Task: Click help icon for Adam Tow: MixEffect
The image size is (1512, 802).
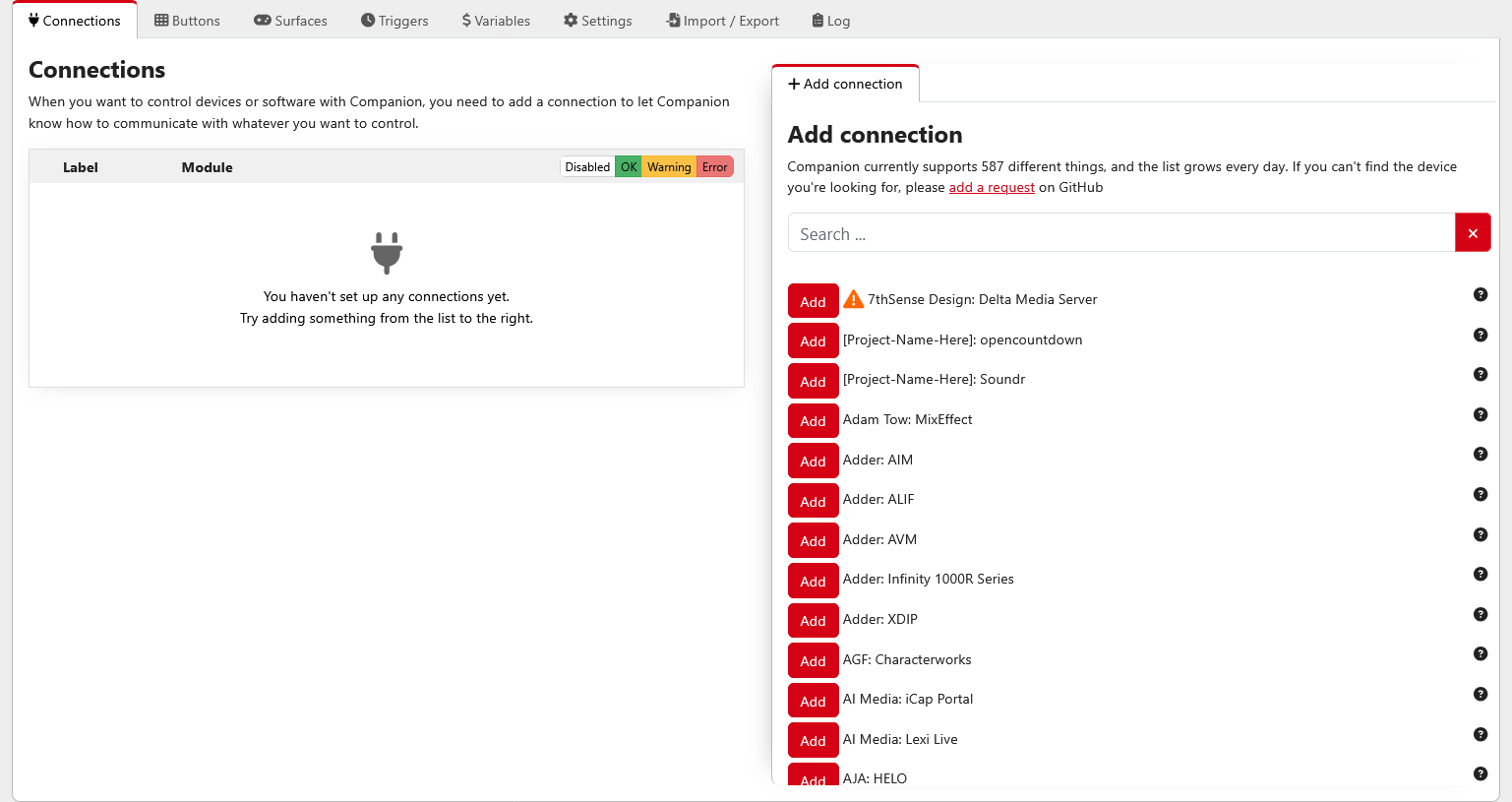Action: click(x=1480, y=414)
